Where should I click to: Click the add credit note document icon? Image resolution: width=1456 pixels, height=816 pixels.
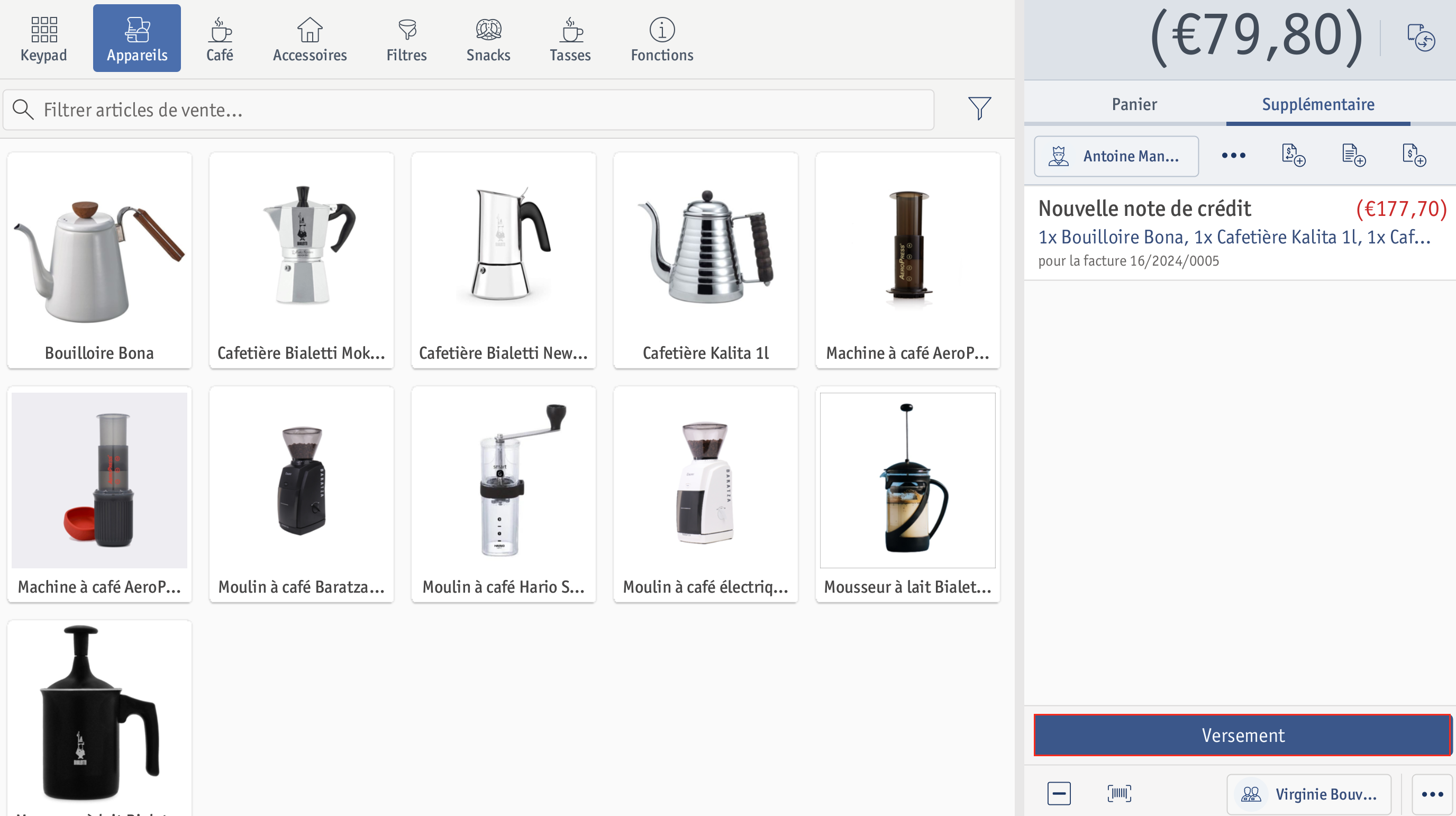click(x=1294, y=156)
